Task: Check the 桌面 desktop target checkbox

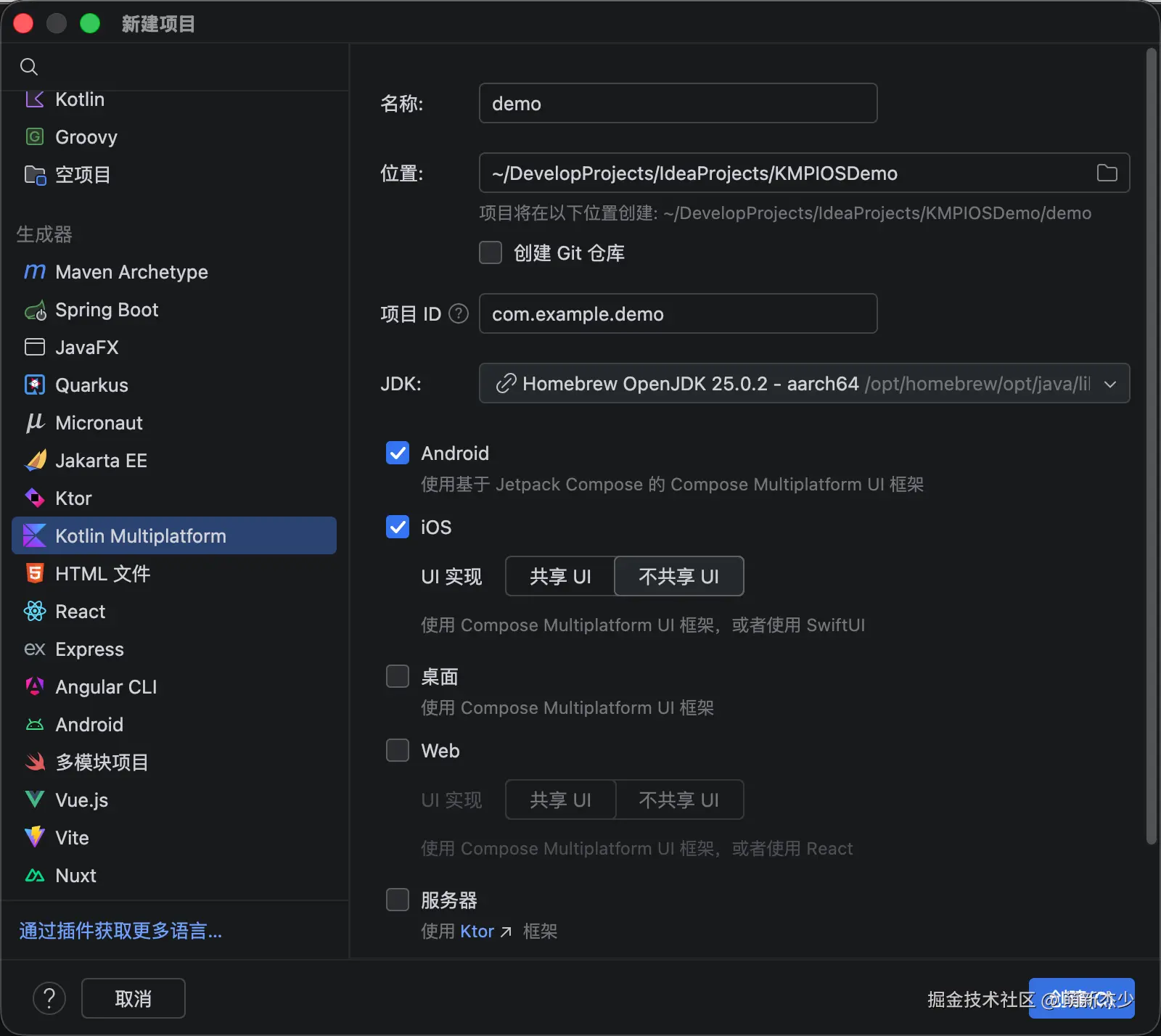Action: pos(398,676)
